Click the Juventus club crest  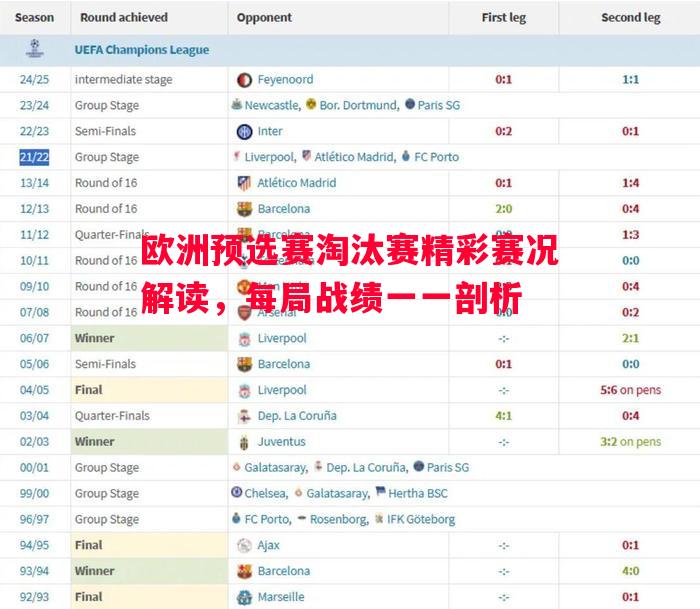pyautogui.click(x=244, y=442)
